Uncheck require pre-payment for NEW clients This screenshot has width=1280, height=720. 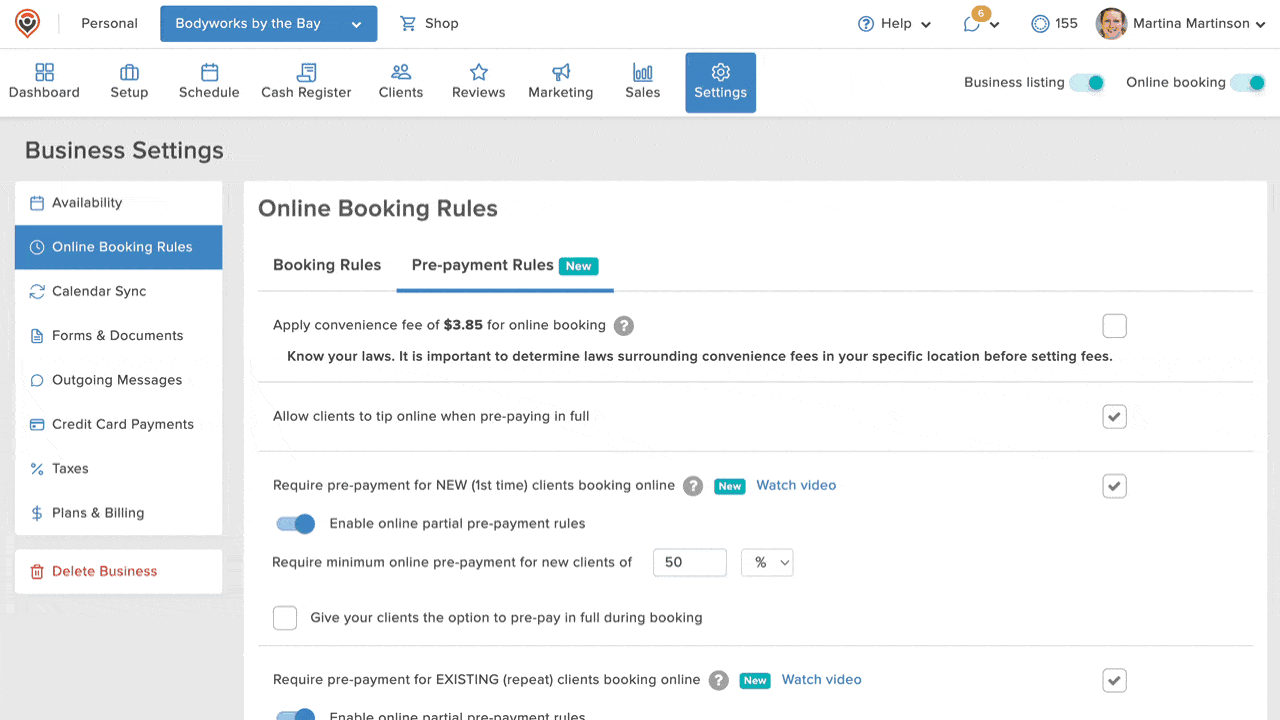tap(1114, 486)
